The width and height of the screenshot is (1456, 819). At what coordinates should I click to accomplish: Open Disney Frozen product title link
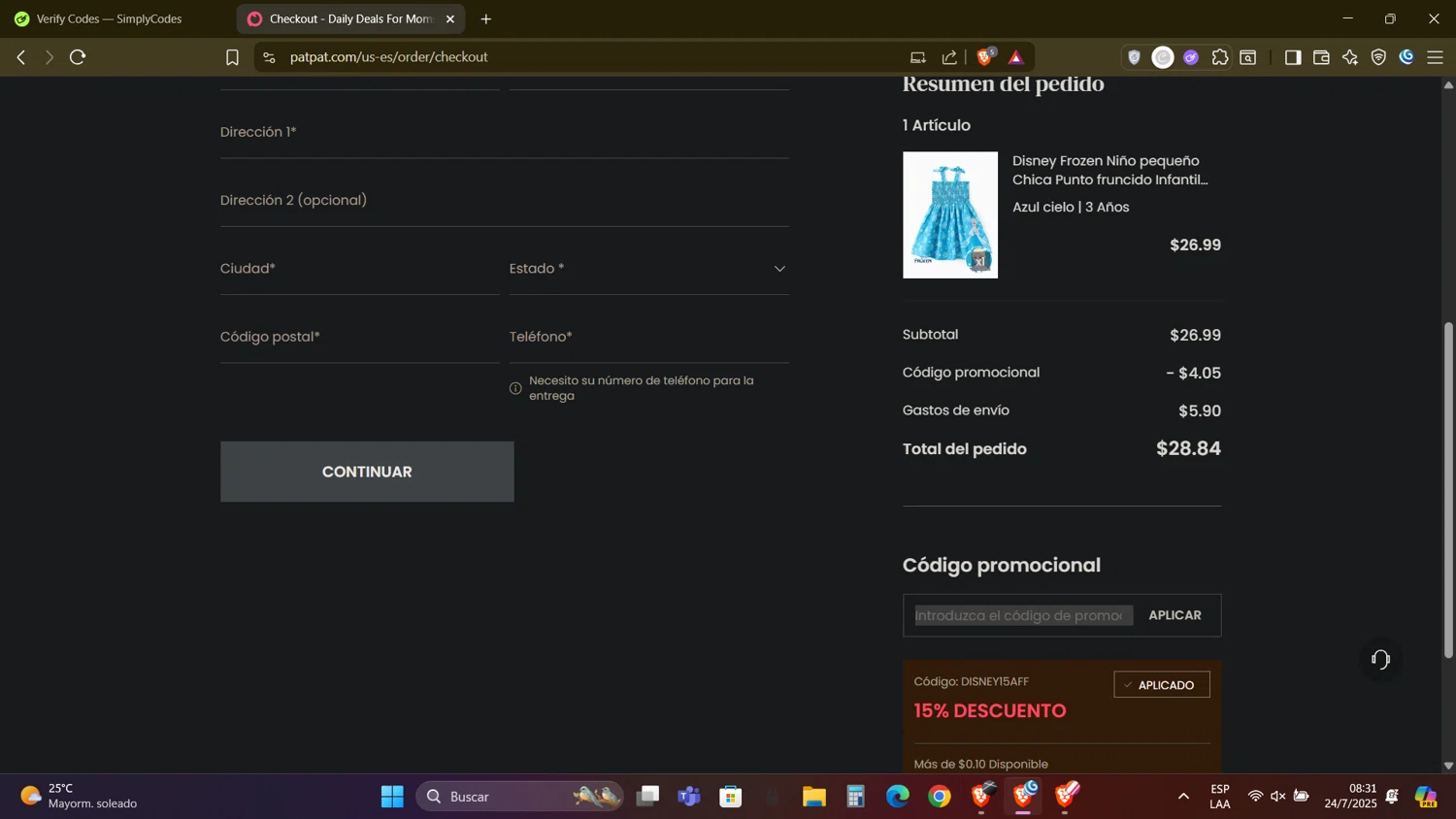pos(1110,171)
